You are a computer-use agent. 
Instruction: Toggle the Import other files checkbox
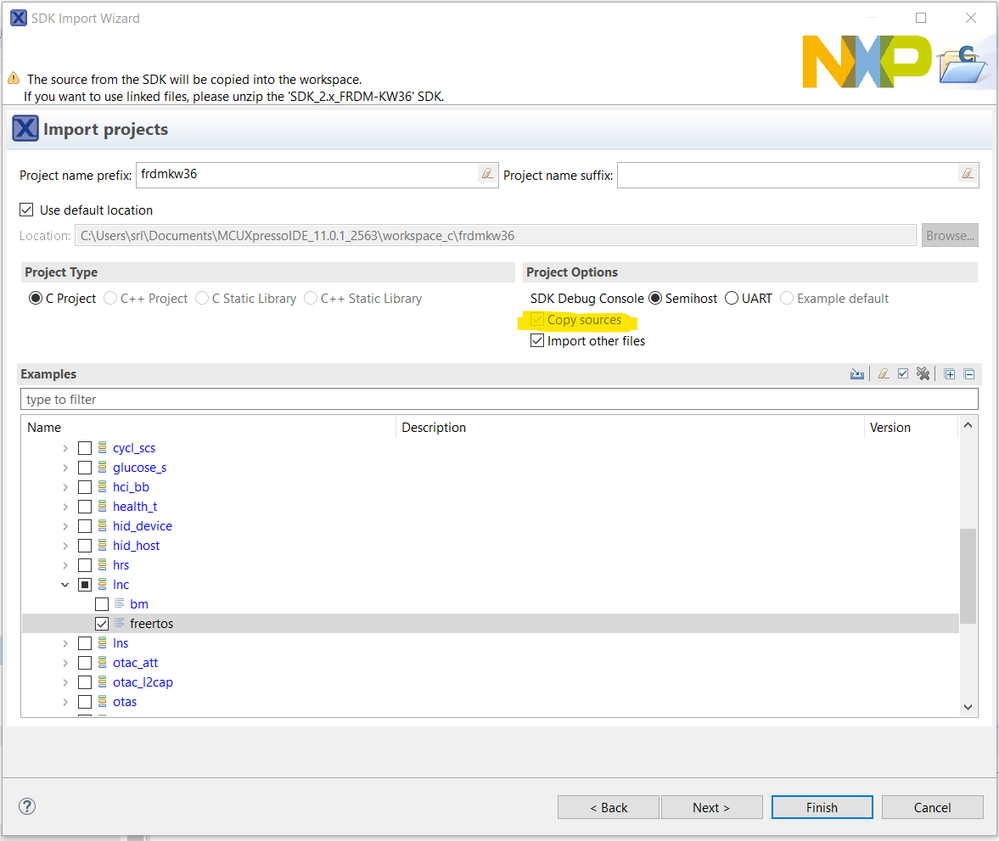pos(537,341)
